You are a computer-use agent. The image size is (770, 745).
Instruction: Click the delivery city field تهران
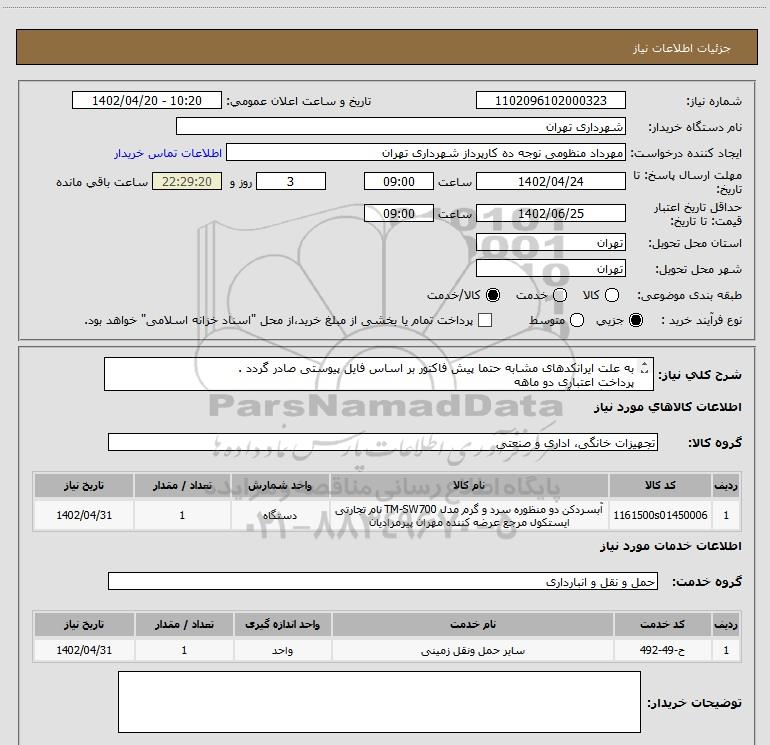tap(550, 269)
